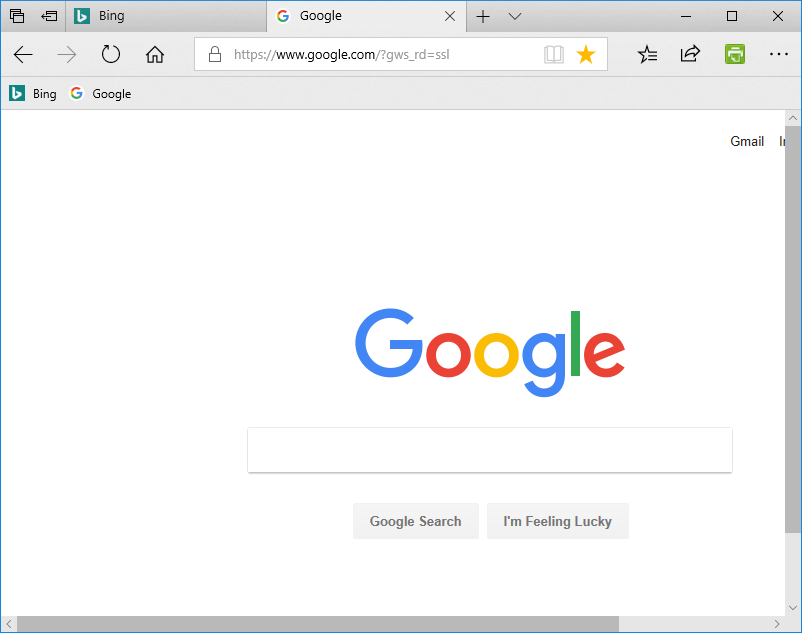Open Reading view book icon
The image size is (802, 633).
(553, 54)
